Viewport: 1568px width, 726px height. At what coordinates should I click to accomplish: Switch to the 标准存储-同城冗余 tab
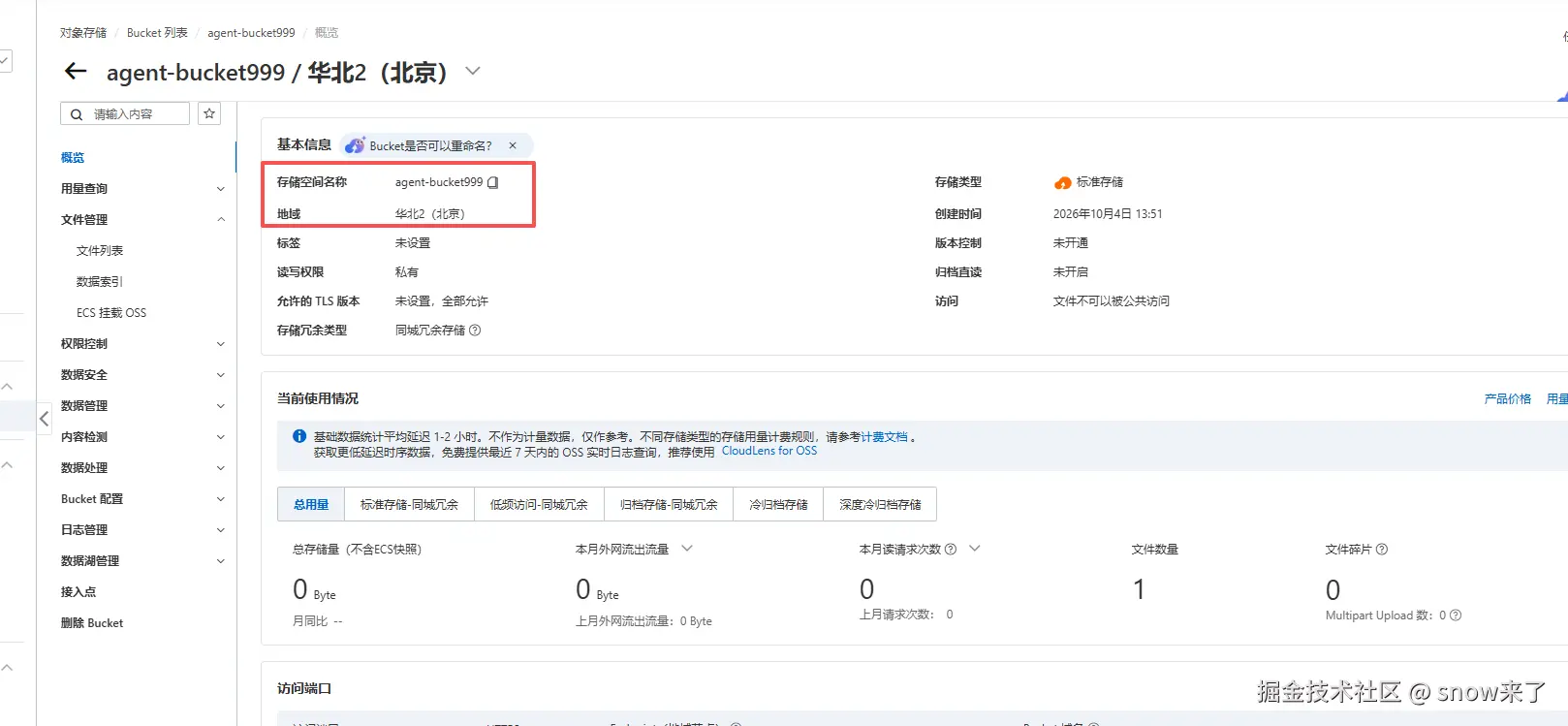[x=409, y=504]
